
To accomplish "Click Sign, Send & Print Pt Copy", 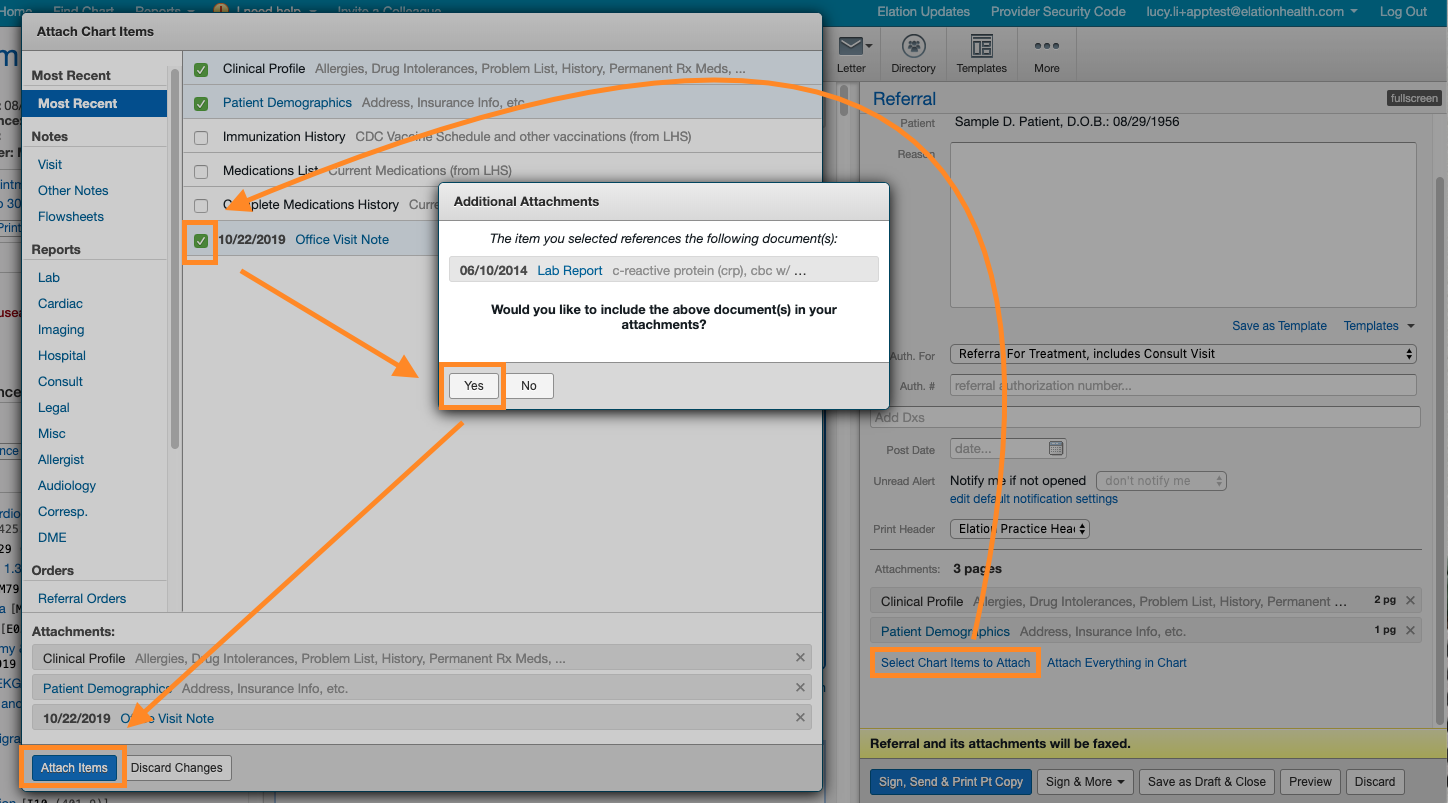I will pos(951,782).
